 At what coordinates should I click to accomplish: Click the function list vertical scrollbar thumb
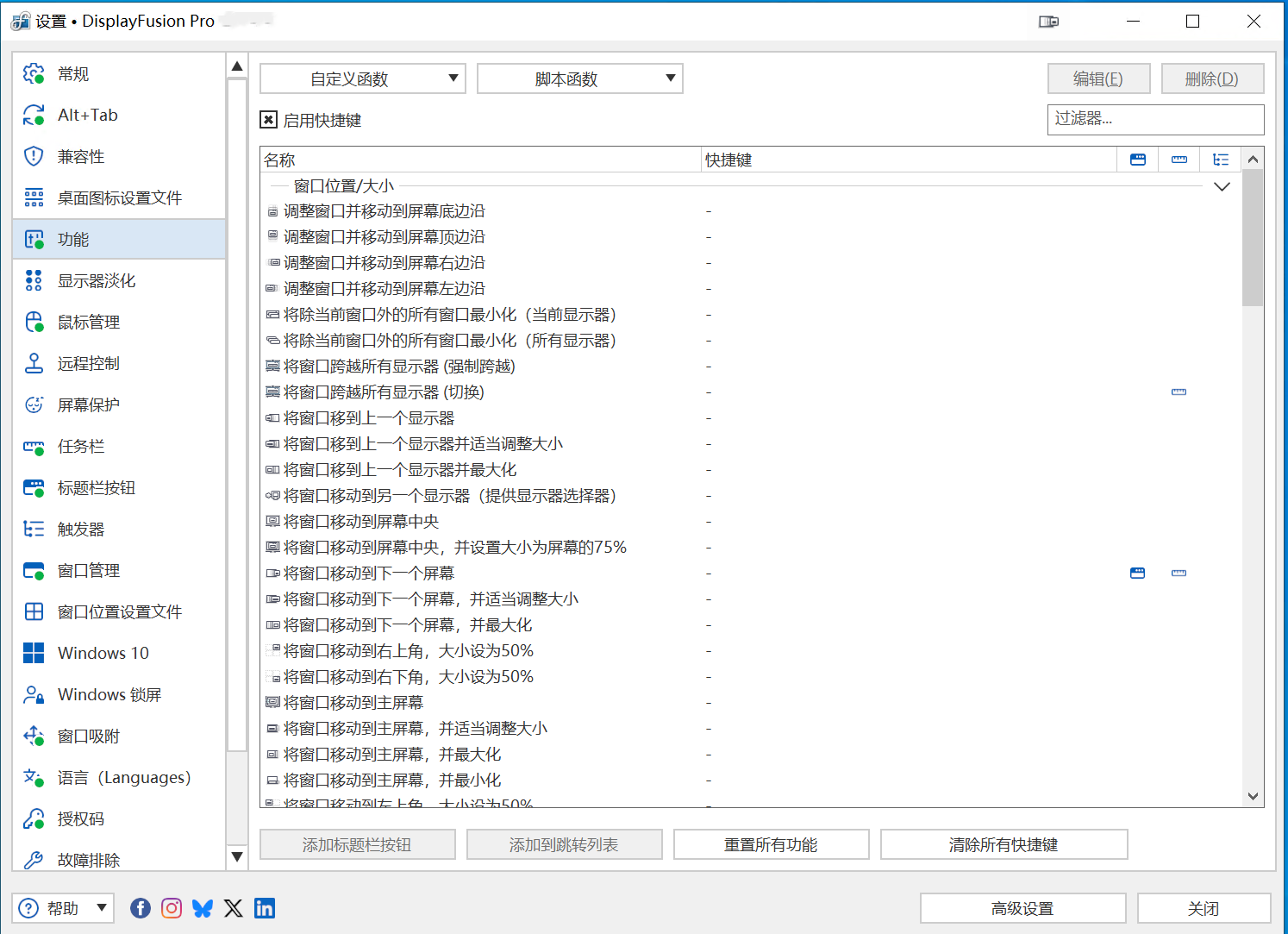coord(1254,239)
